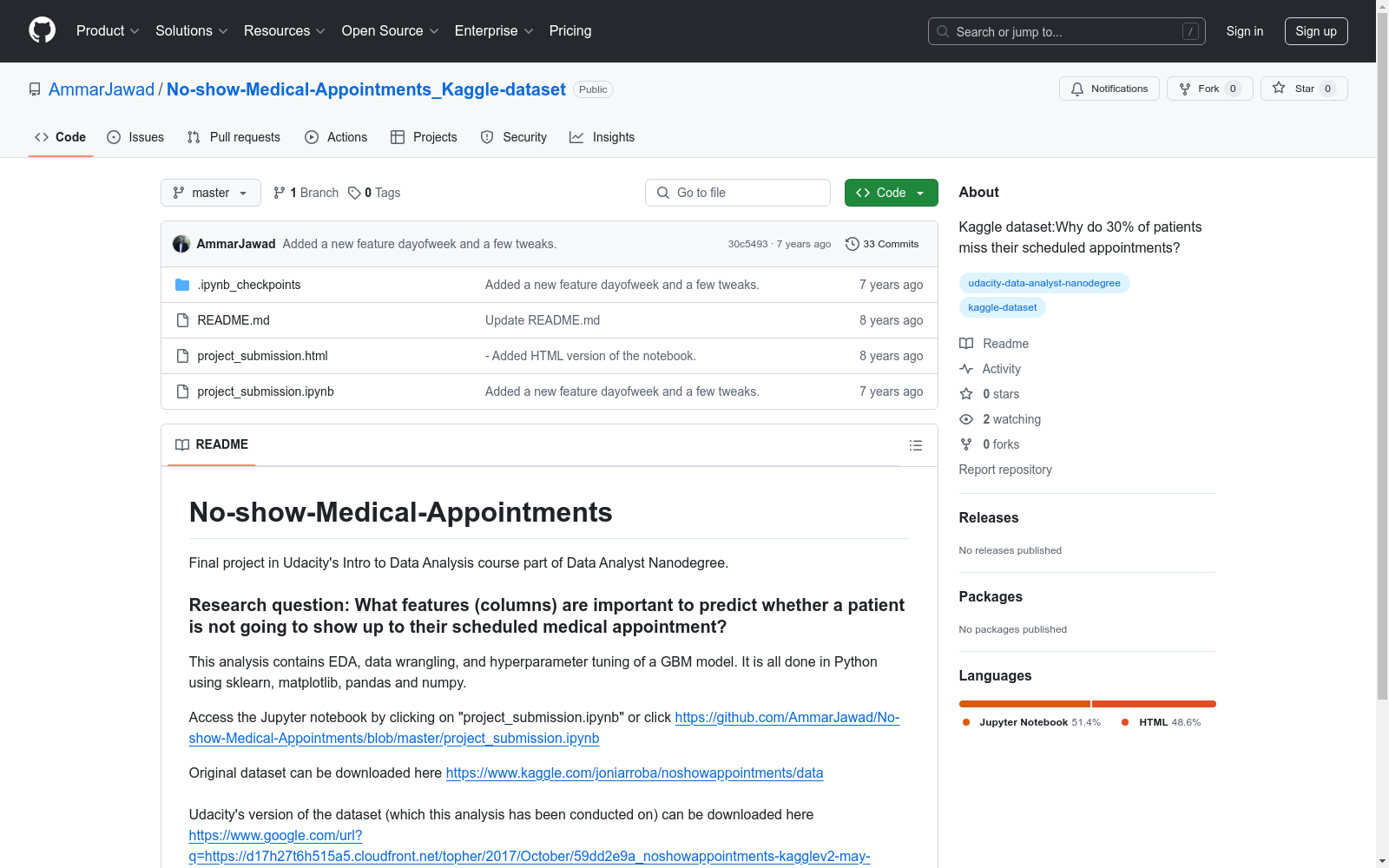Expand the Enterprise menu
The height and width of the screenshot is (868, 1389).
coord(494,31)
